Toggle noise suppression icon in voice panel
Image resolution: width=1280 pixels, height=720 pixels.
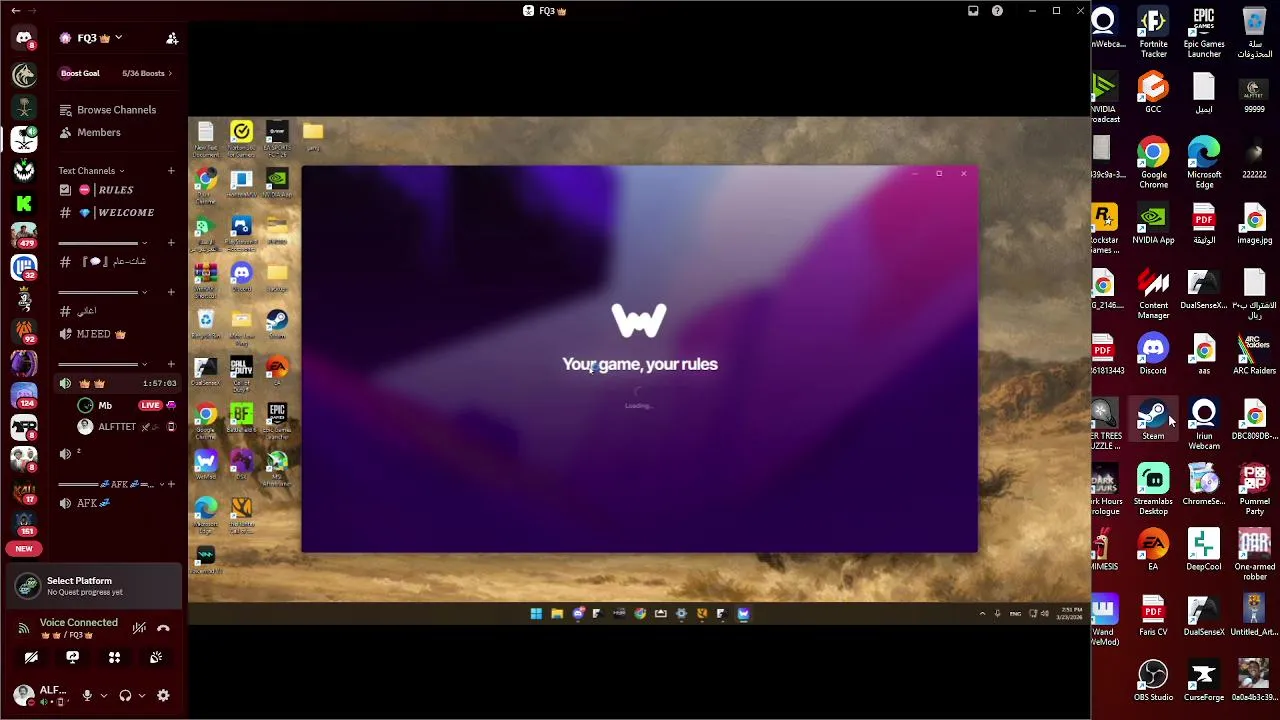pos(139,628)
